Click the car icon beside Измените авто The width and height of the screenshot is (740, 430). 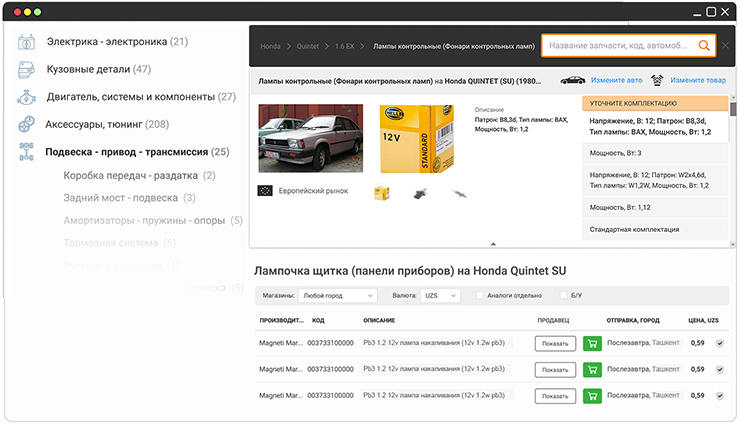572,80
